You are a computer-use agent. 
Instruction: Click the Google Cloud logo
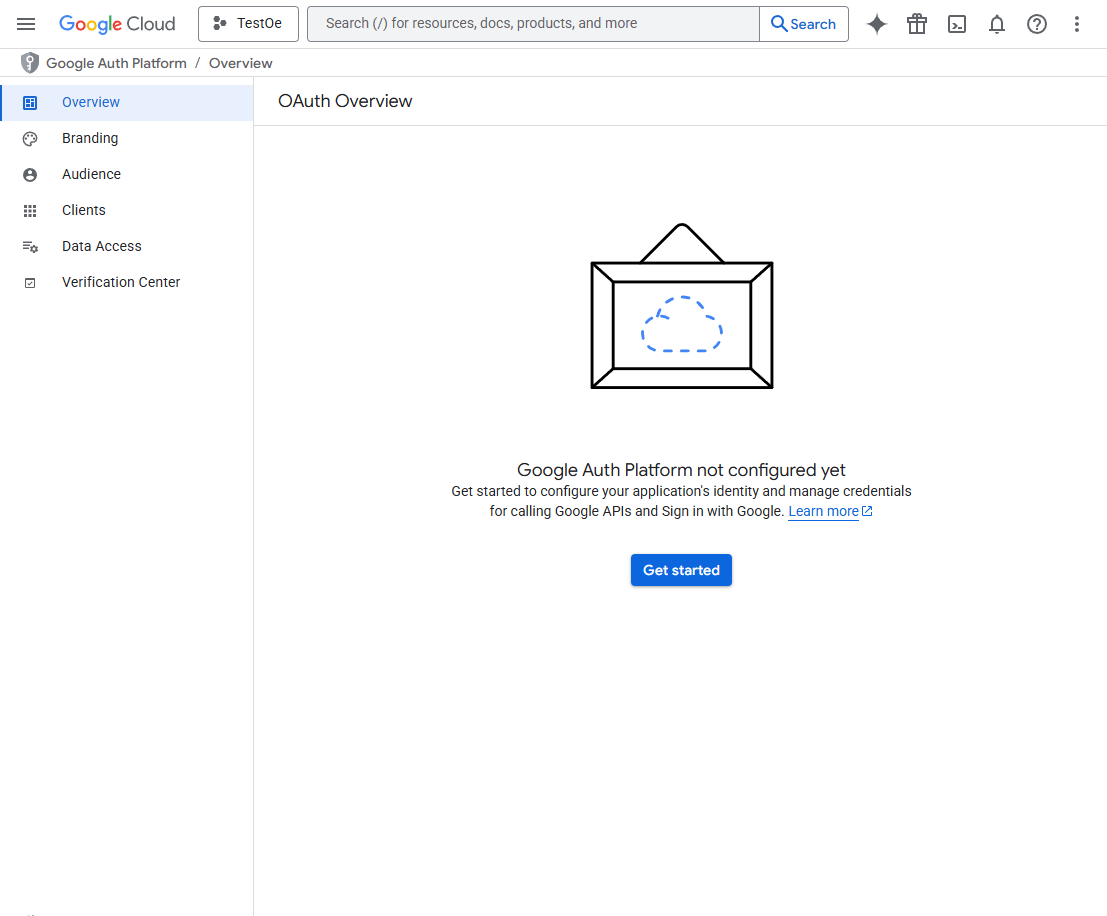pos(117,24)
